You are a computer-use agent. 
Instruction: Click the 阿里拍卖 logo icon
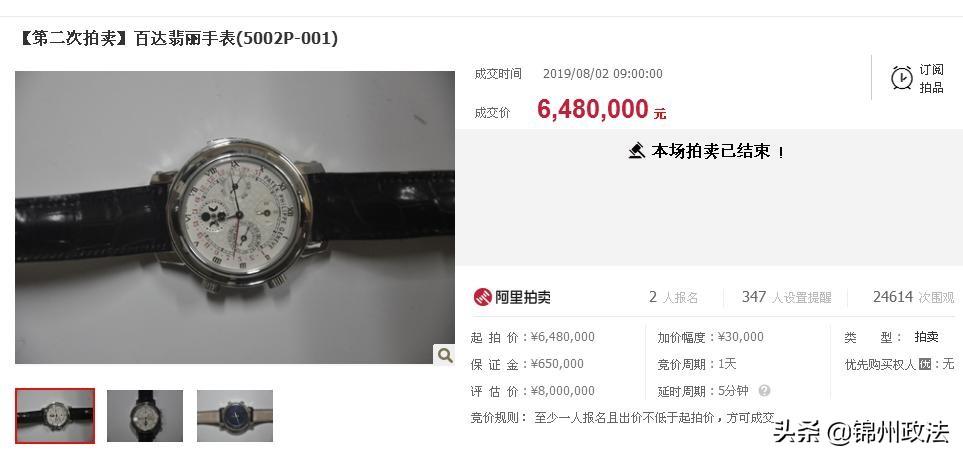[482, 297]
